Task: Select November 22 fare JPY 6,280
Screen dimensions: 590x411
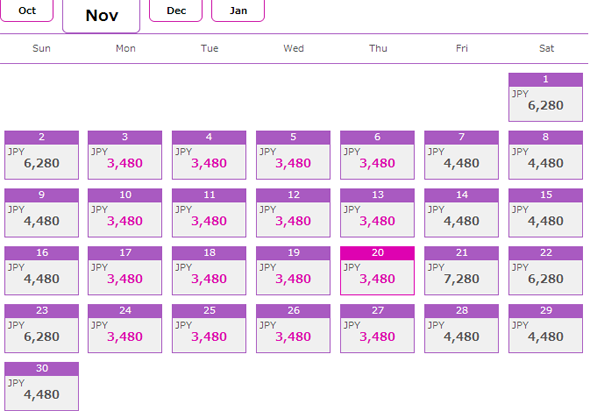Action: [546, 271]
